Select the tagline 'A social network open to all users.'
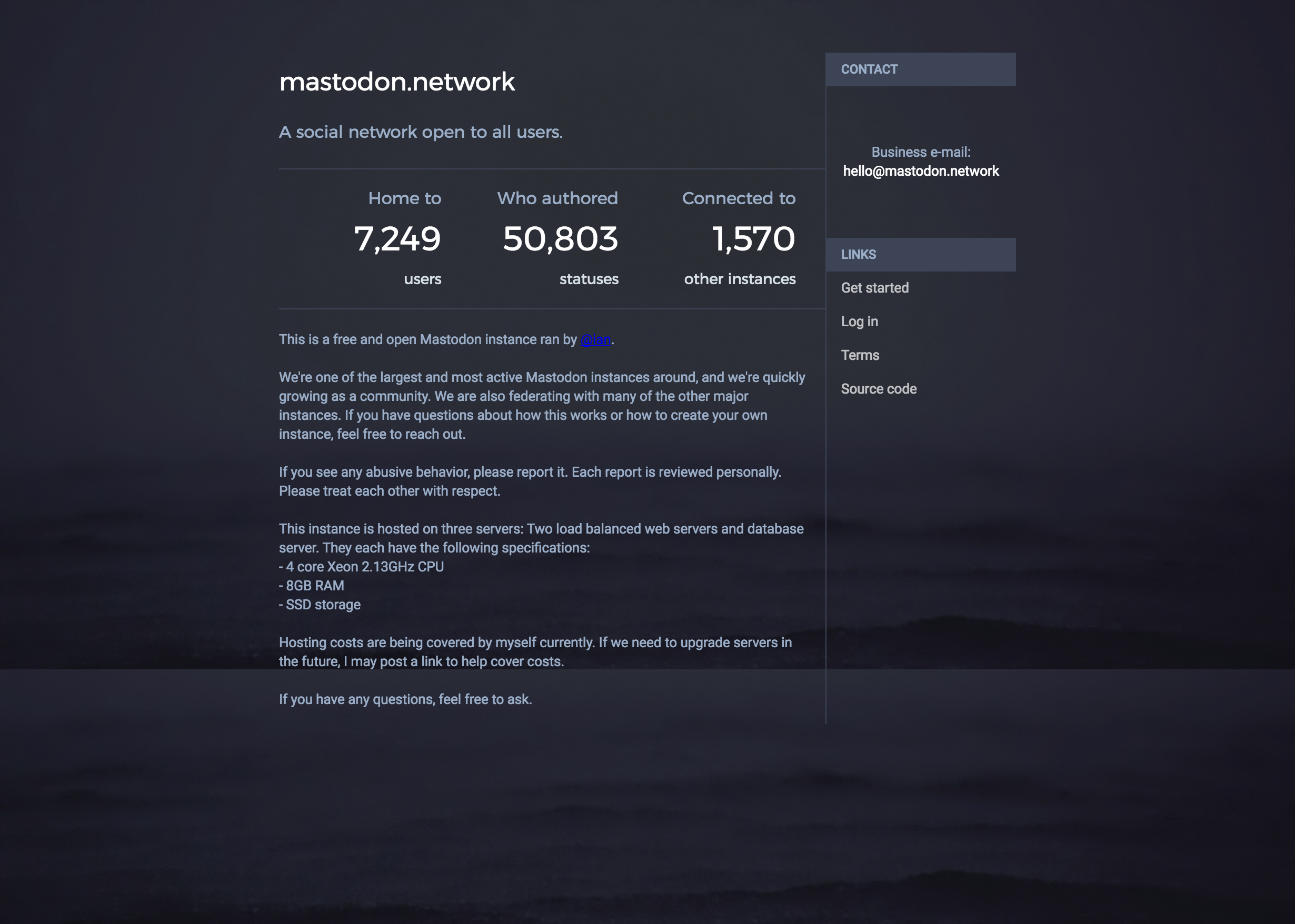1295x924 pixels. pos(421,132)
